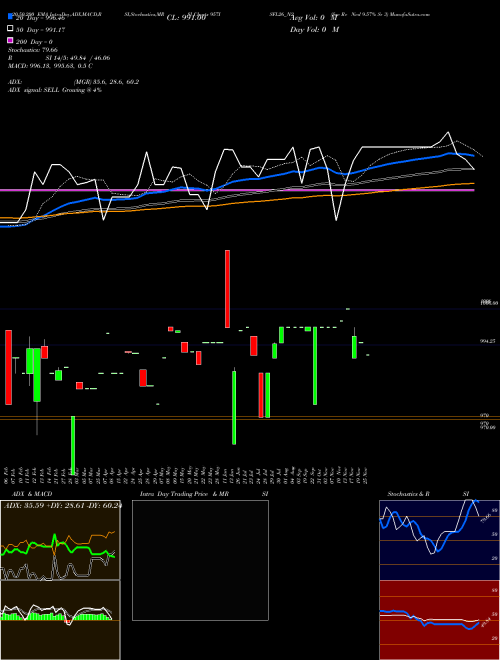Click the 'Avg Vol: 0 M' text
The height and width of the screenshot is (660, 500).
click(x=314, y=18)
